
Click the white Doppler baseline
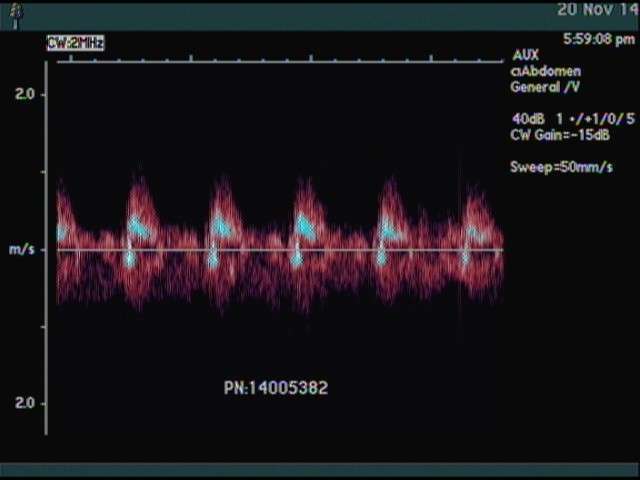pyautogui.click(x=280, y=250)
